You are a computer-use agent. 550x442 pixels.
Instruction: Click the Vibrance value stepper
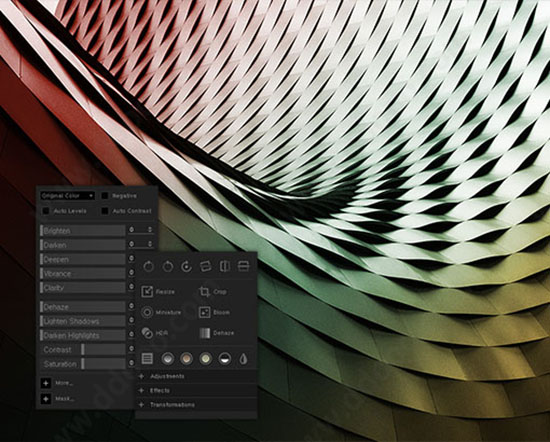click(132, 273)
